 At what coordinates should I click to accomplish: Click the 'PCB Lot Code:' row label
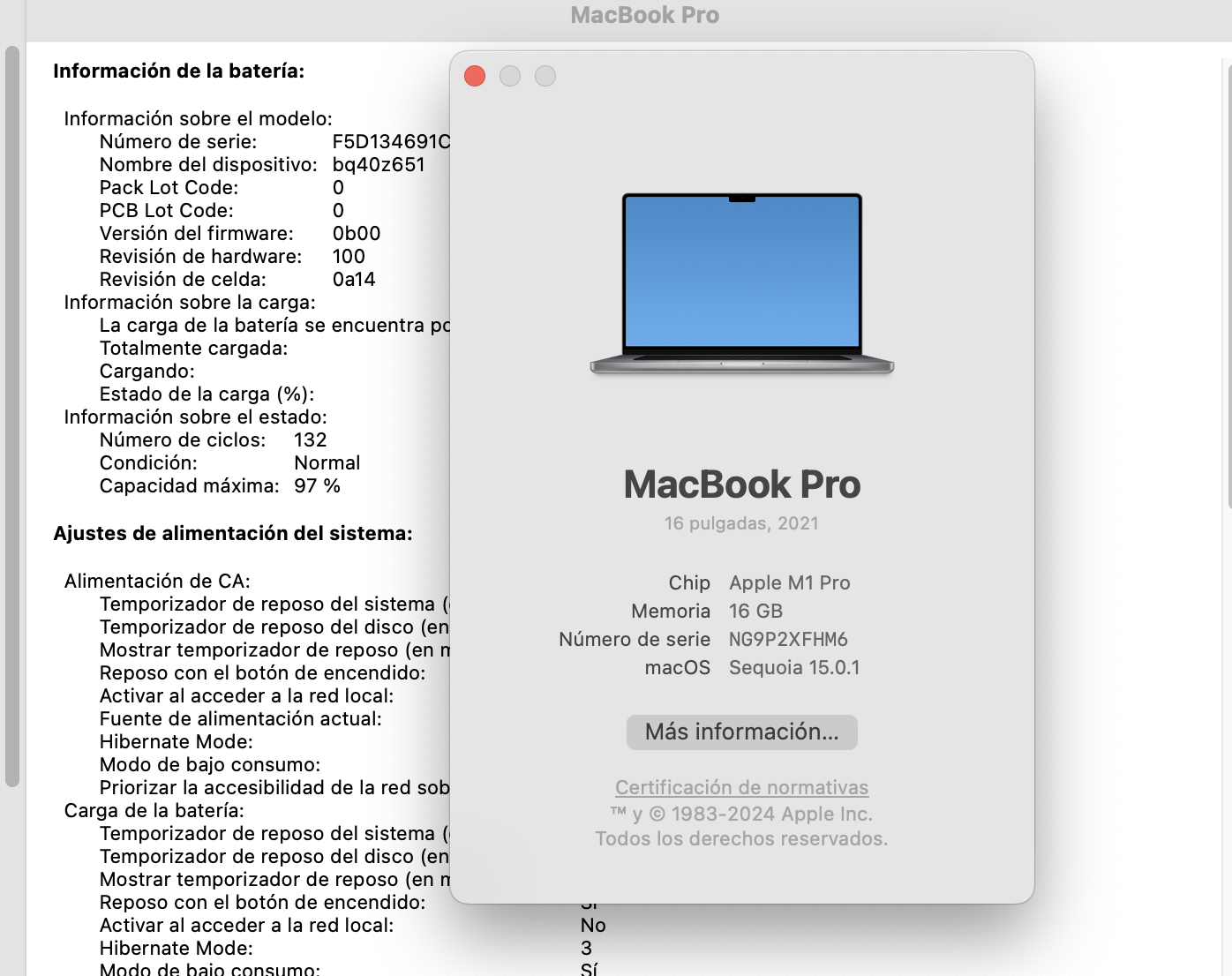click(167, 210)
